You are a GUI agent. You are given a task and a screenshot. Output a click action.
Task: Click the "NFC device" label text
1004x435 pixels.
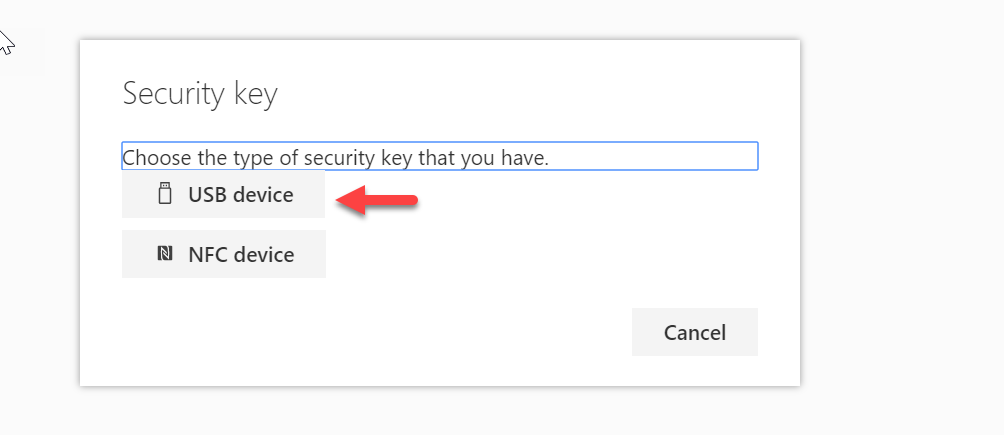tap(241, 254)
